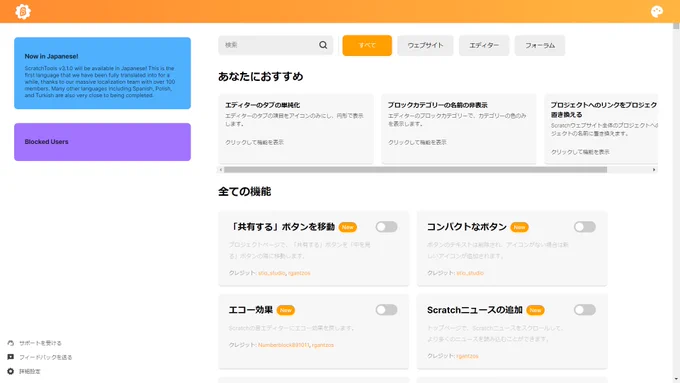Open the theme palette icon
The image size is (680, 383).
pos(657,11)
